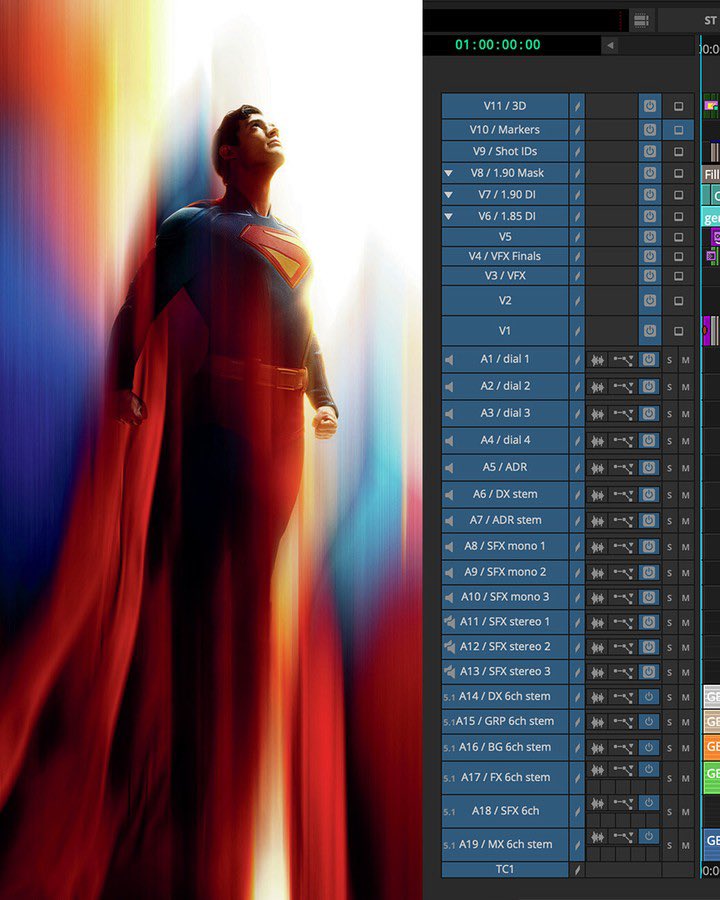Toggle monitor square on V8 / 1.90 Mask
Viewport: 720px width, 900px height.
tap(679, 173)
